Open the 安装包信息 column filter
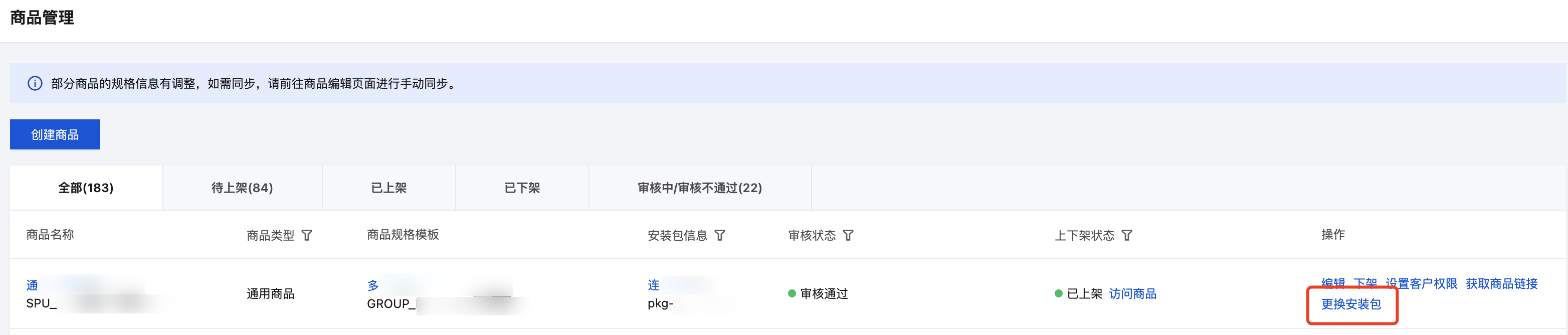Viewport: 1568px width, 335px height. tap(719, 235)
